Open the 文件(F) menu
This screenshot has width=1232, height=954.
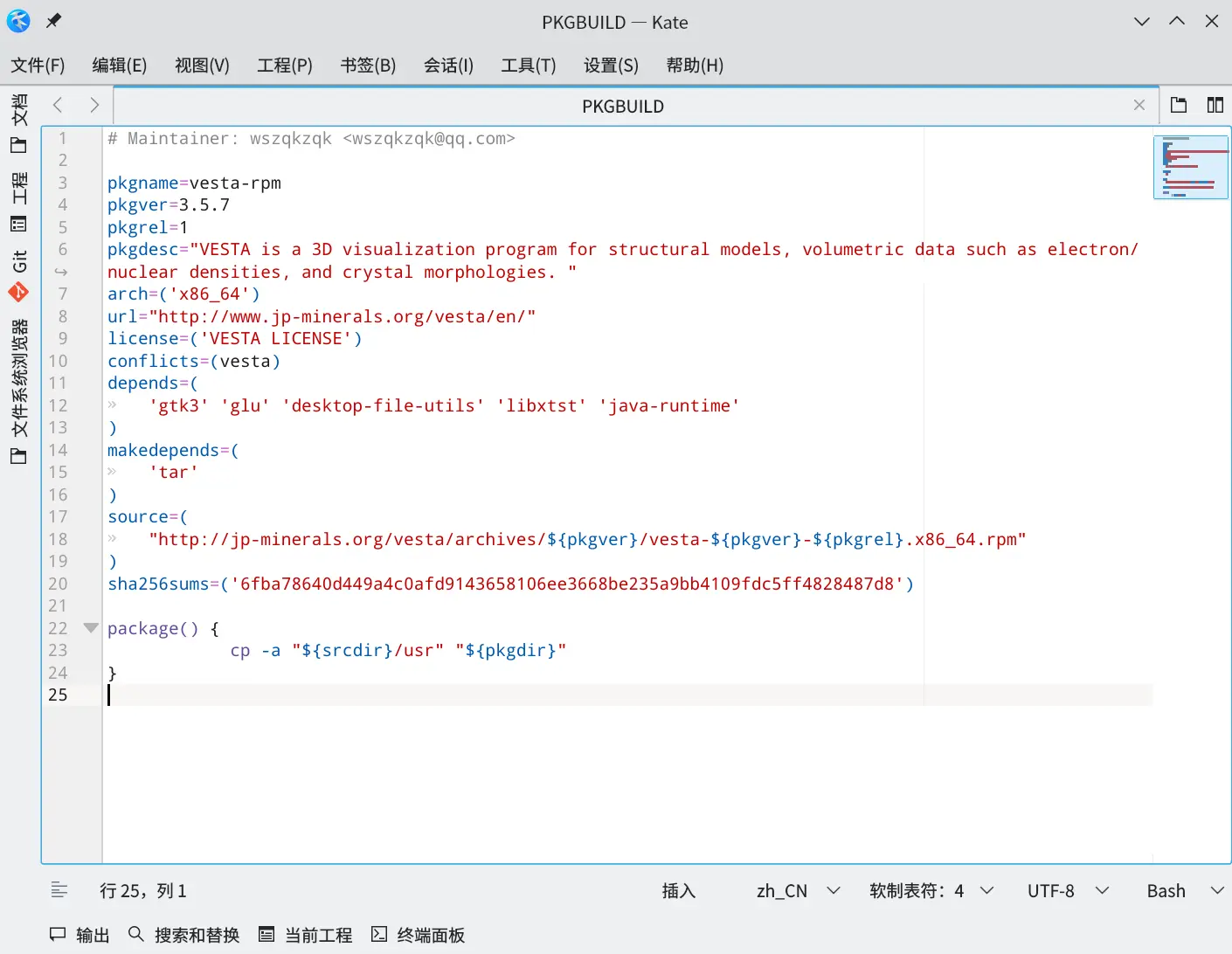pyautogui.click(x=38, y=66)
